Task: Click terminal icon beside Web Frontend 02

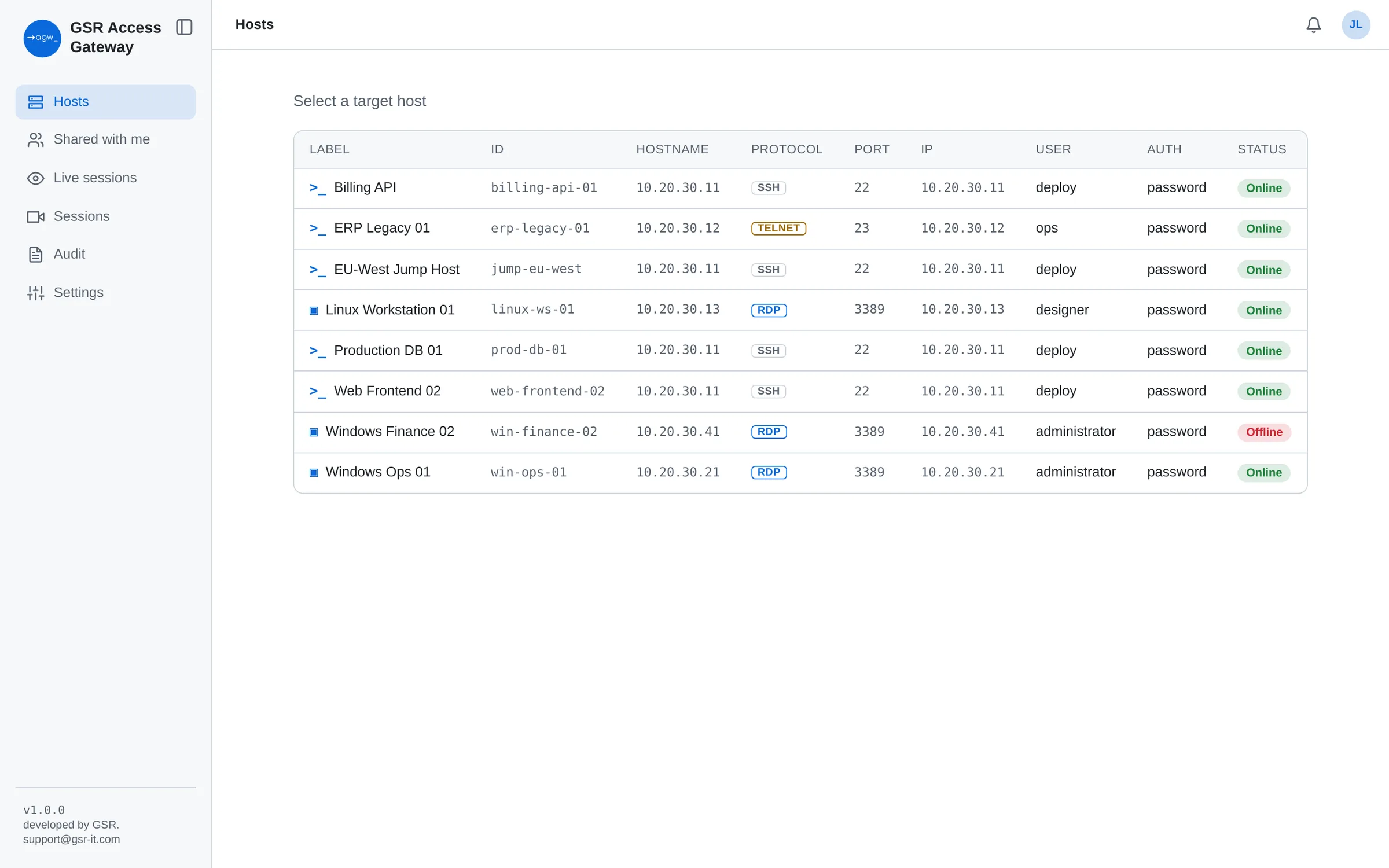Action: (318, 391)
